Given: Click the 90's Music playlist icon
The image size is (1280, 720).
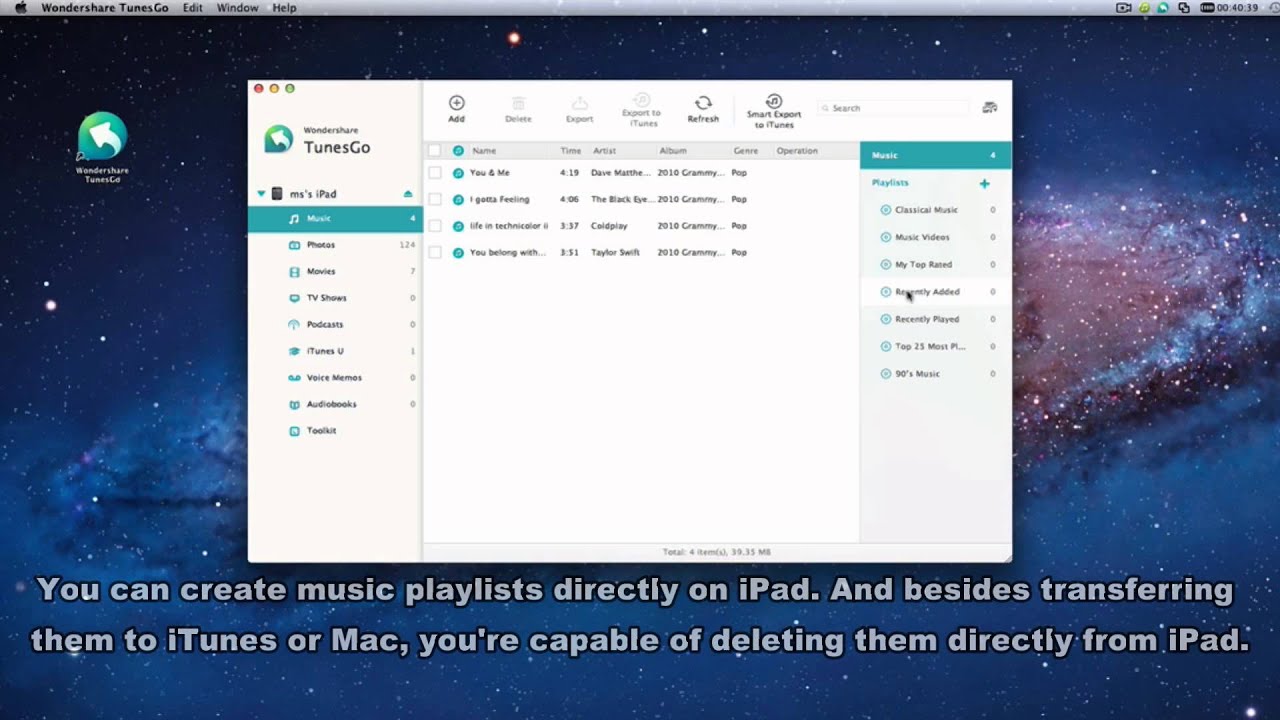Looking at the screenshot, I should coord(885,374).
